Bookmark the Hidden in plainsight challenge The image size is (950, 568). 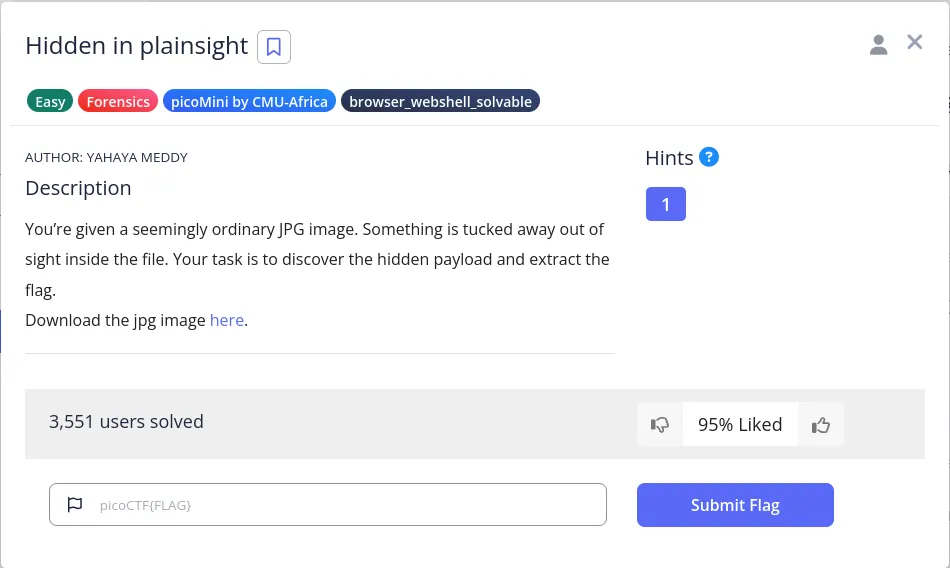click(x=274, y=47)
